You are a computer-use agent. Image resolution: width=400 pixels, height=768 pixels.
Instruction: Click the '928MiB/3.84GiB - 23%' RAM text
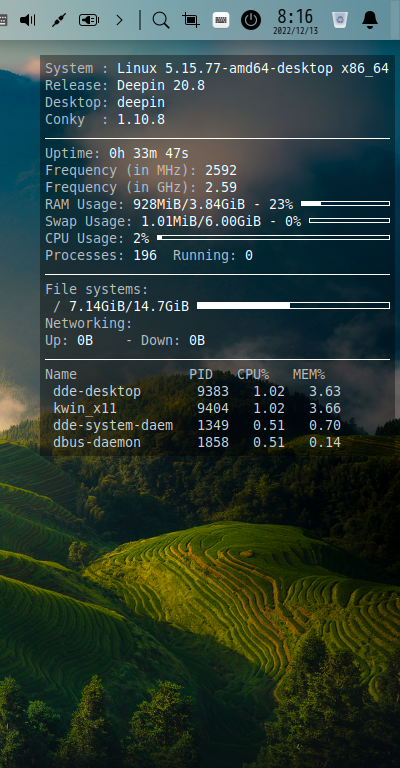[213, 204]
